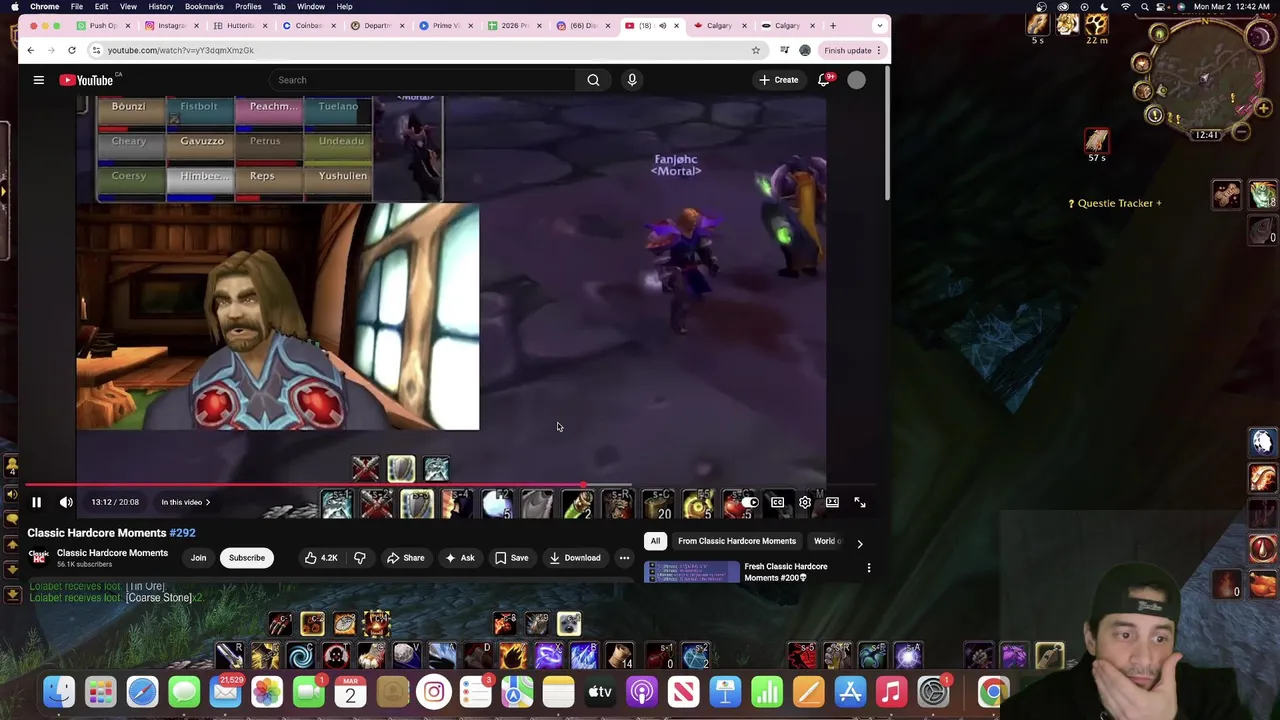This screenshot has height=720, width=1280.
Task: Launch Safari from the dock
Action: (x=142, y=692)
